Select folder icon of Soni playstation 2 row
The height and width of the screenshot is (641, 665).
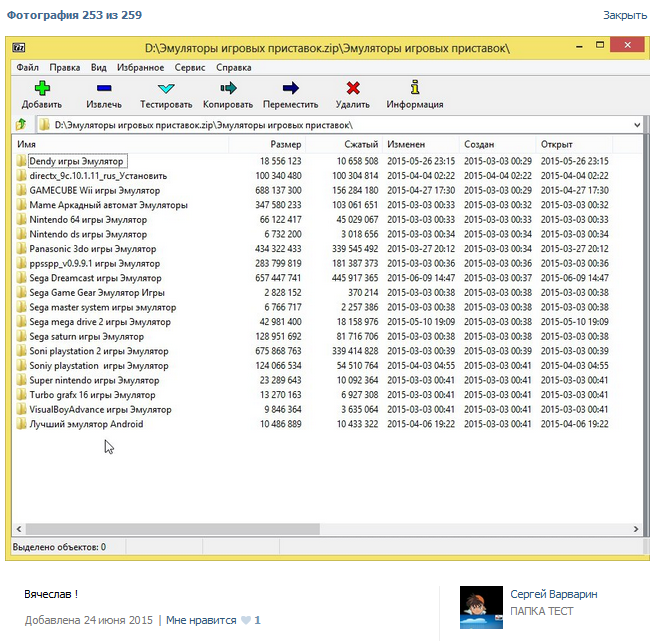[21, 351]
